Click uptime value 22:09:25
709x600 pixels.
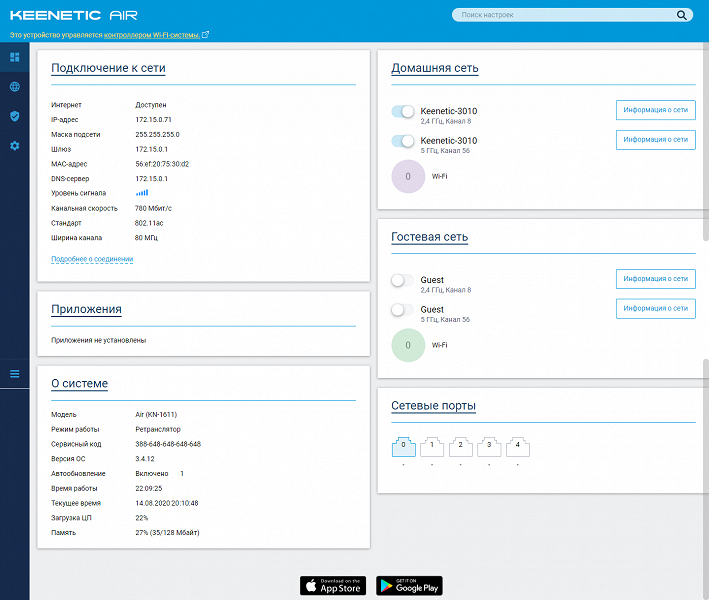pos(148,488)
